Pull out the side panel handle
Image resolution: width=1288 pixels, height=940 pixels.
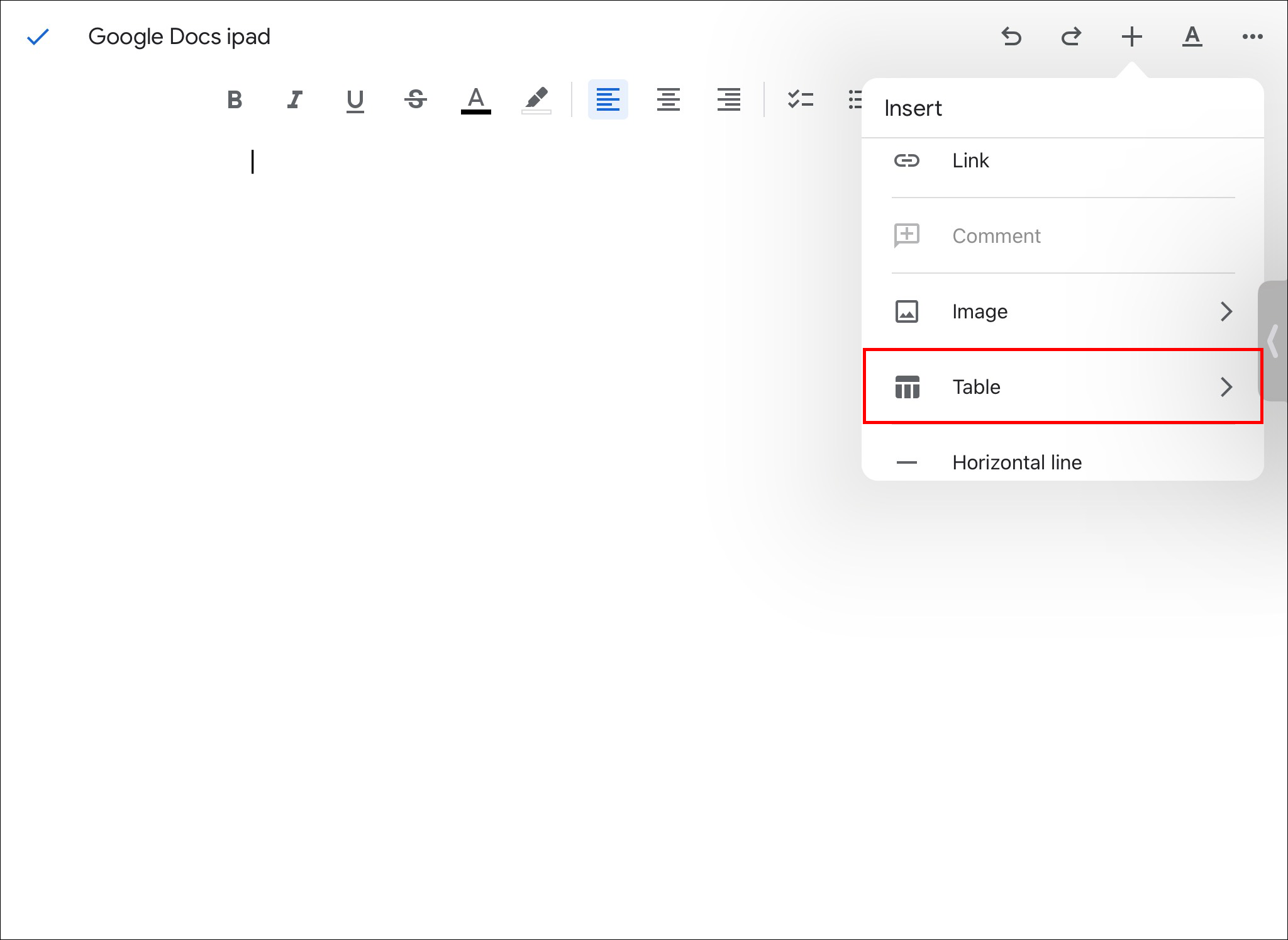click(1273, 341)
